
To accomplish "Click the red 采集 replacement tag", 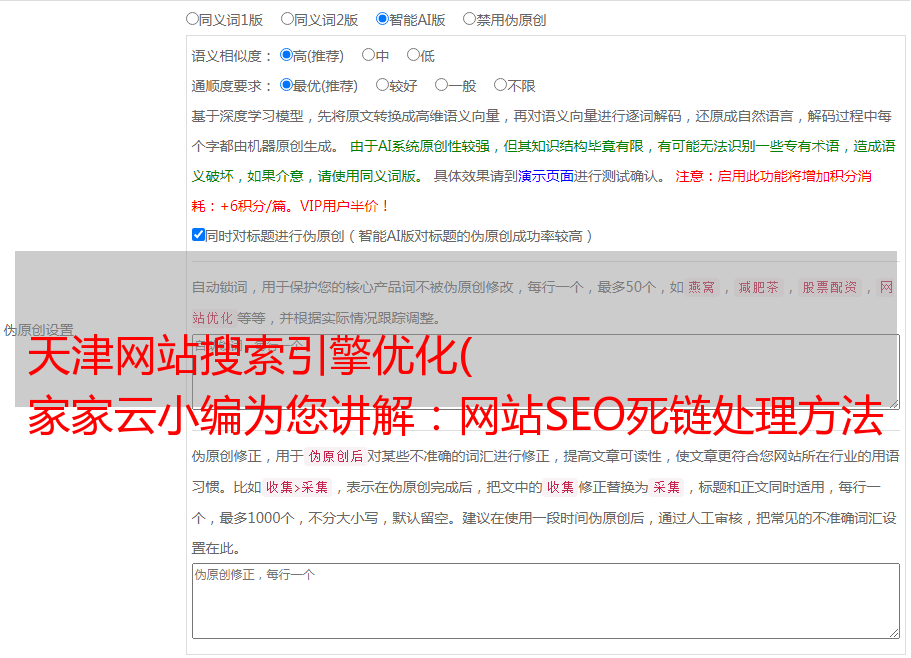I will (666, 487).
